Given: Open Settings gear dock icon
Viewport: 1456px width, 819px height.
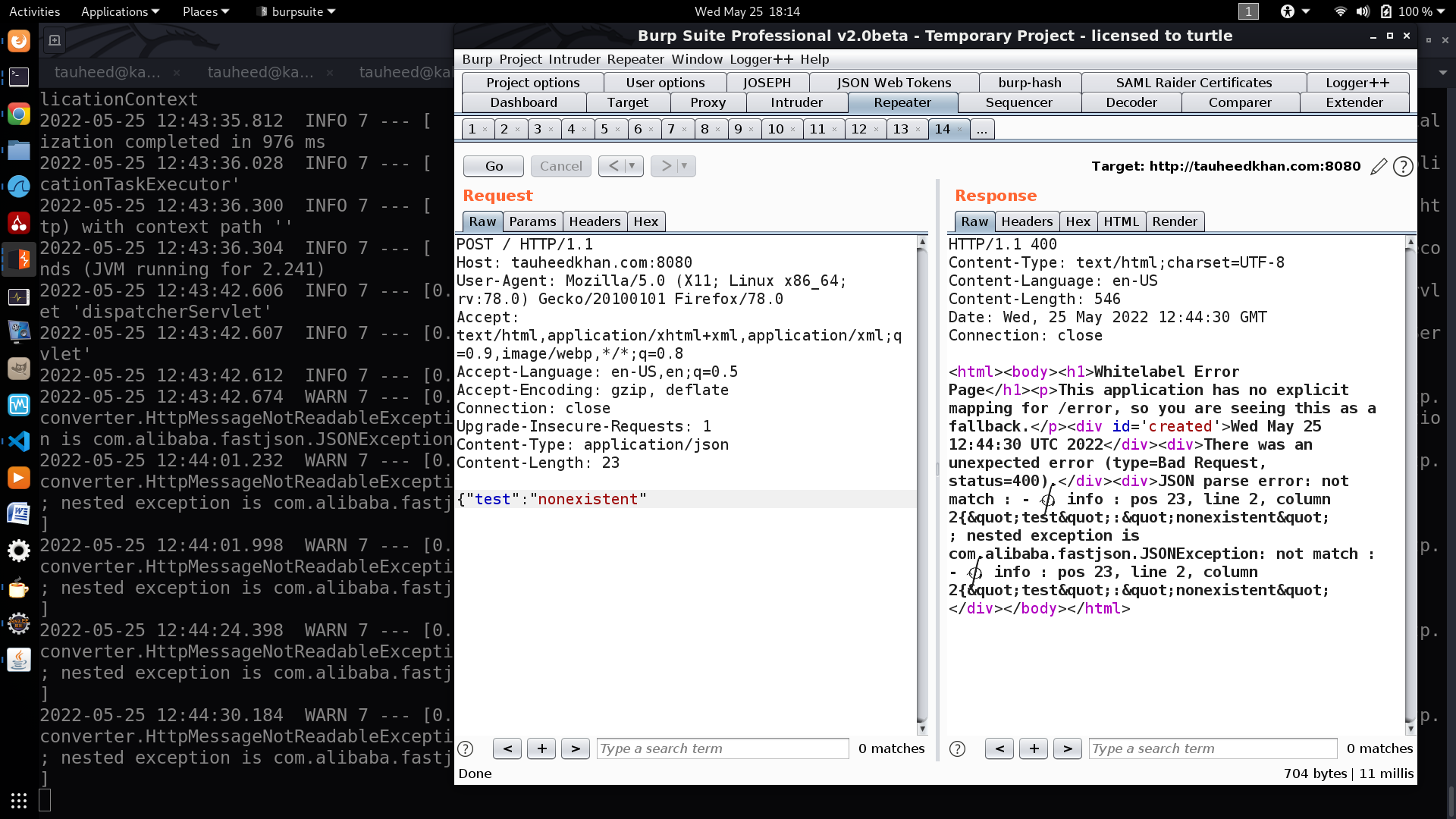Looking at the screenshot, I should (x=19, y=551).
